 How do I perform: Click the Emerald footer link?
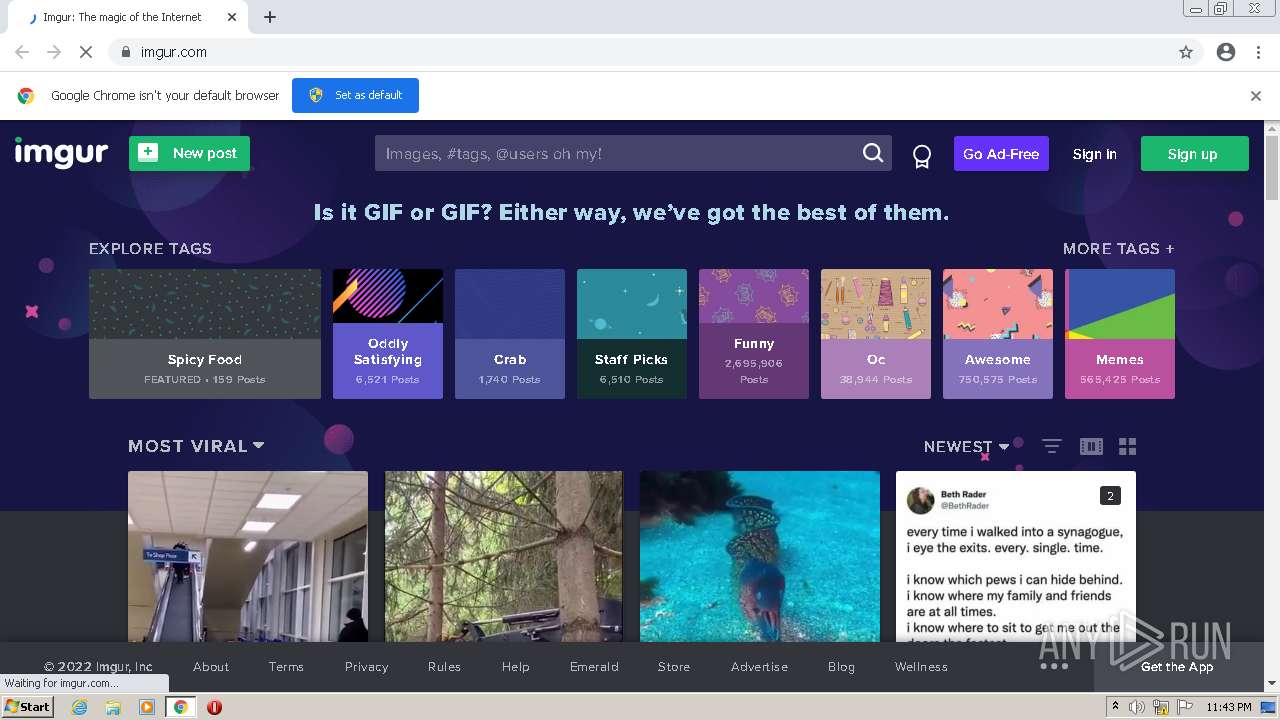tap(594, 666)
